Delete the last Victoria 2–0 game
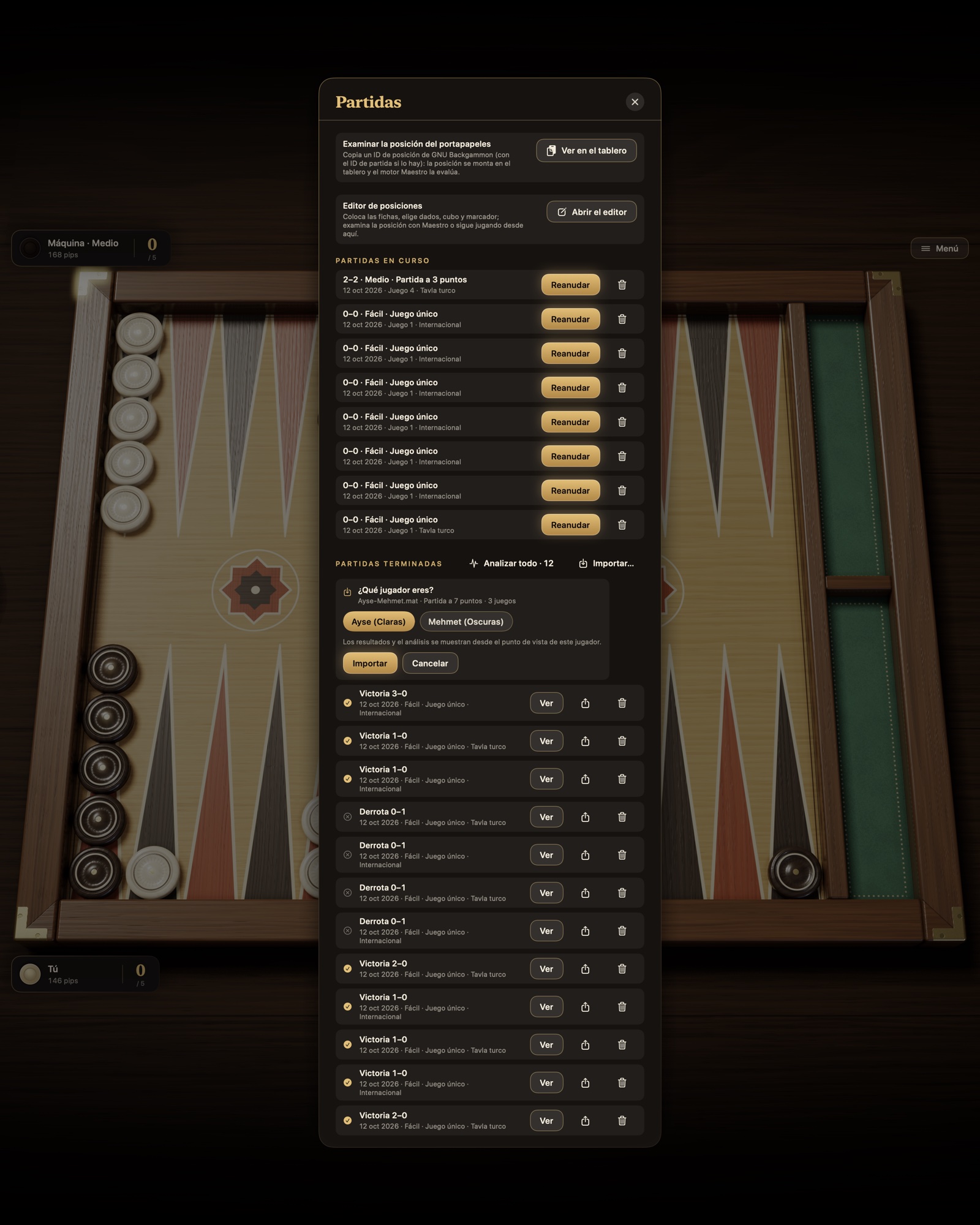Screen dimensions: 980x1225 (x=622, y=1121)
